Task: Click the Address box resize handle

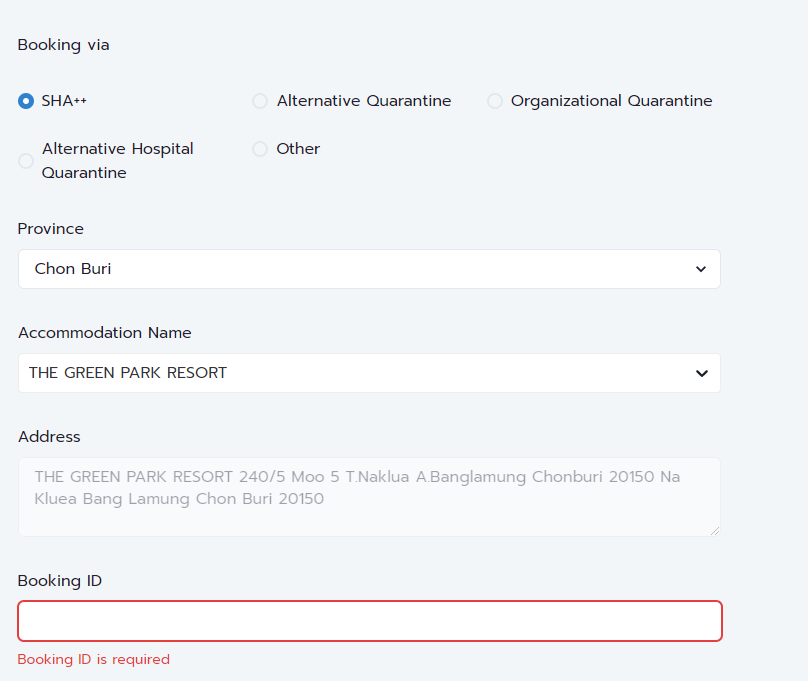Action: (714, 531)
